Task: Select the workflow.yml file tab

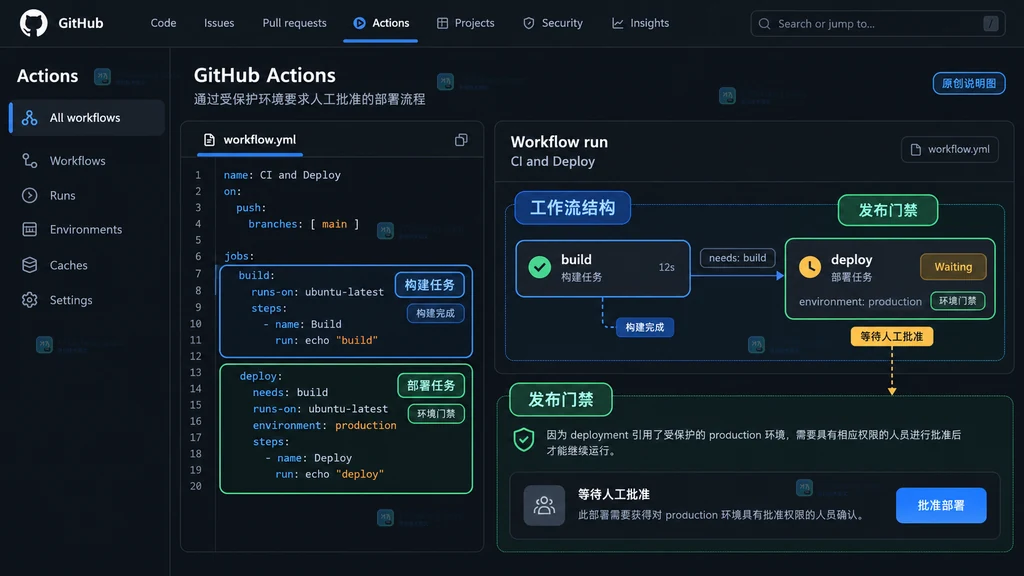Action: [249, 140]
